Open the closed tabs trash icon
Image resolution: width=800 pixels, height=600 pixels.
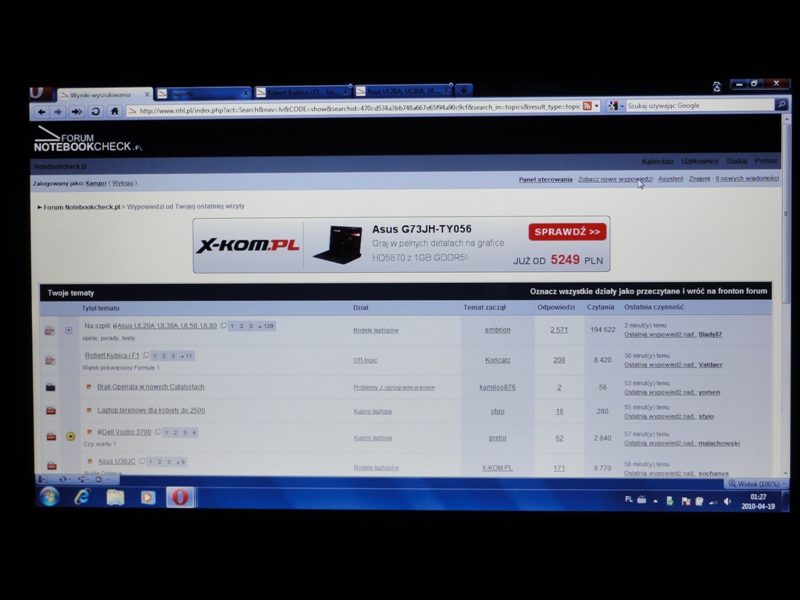pos(717,87)
